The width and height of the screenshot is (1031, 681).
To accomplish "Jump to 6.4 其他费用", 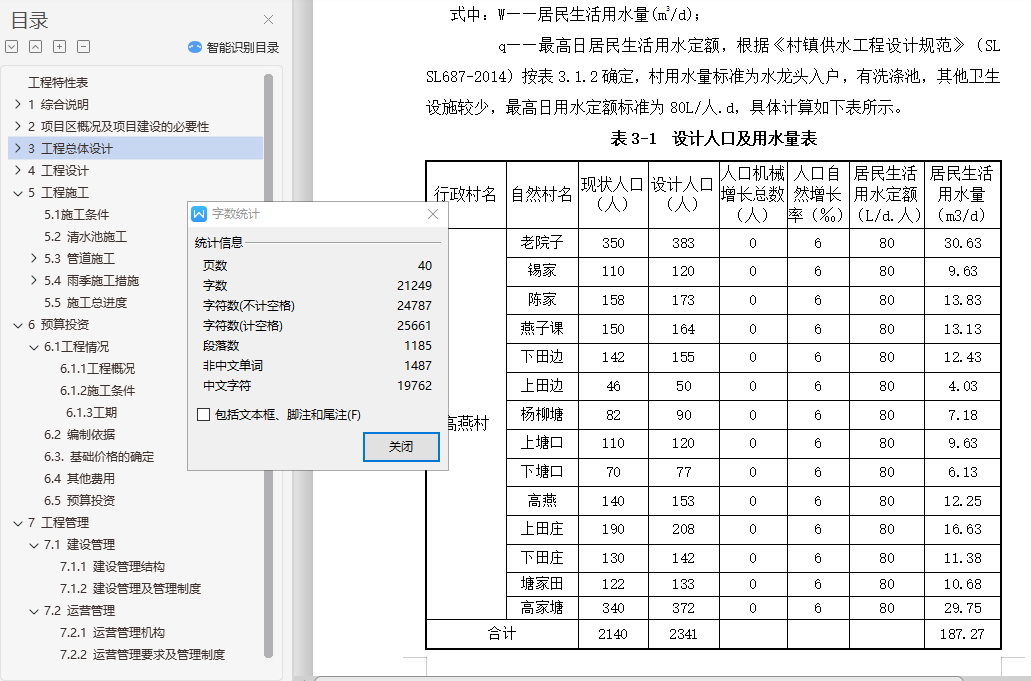I will point(80,479).
